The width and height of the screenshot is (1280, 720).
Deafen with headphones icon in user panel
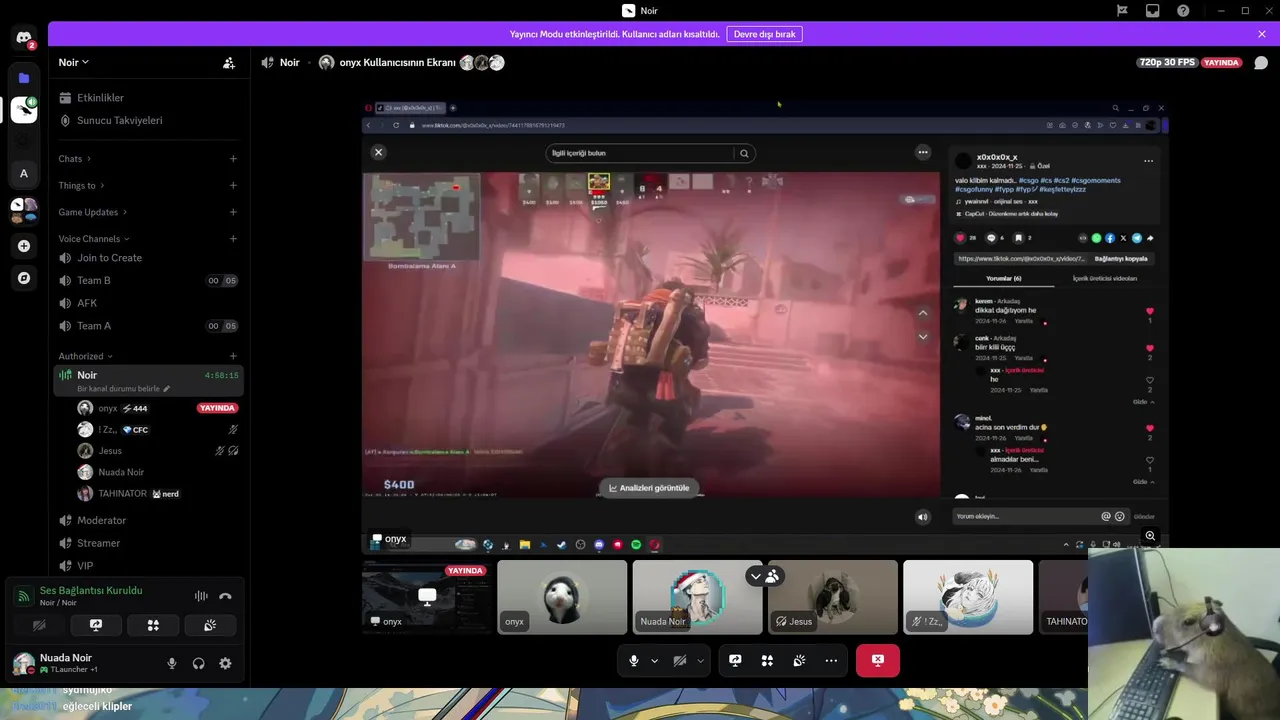[x=198, y=663]
